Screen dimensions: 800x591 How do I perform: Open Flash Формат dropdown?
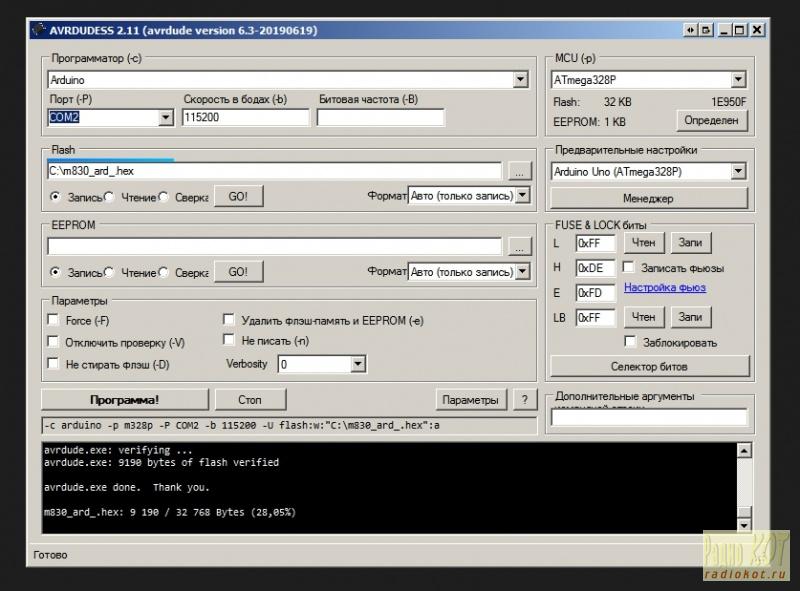click(x=522, y=196)
